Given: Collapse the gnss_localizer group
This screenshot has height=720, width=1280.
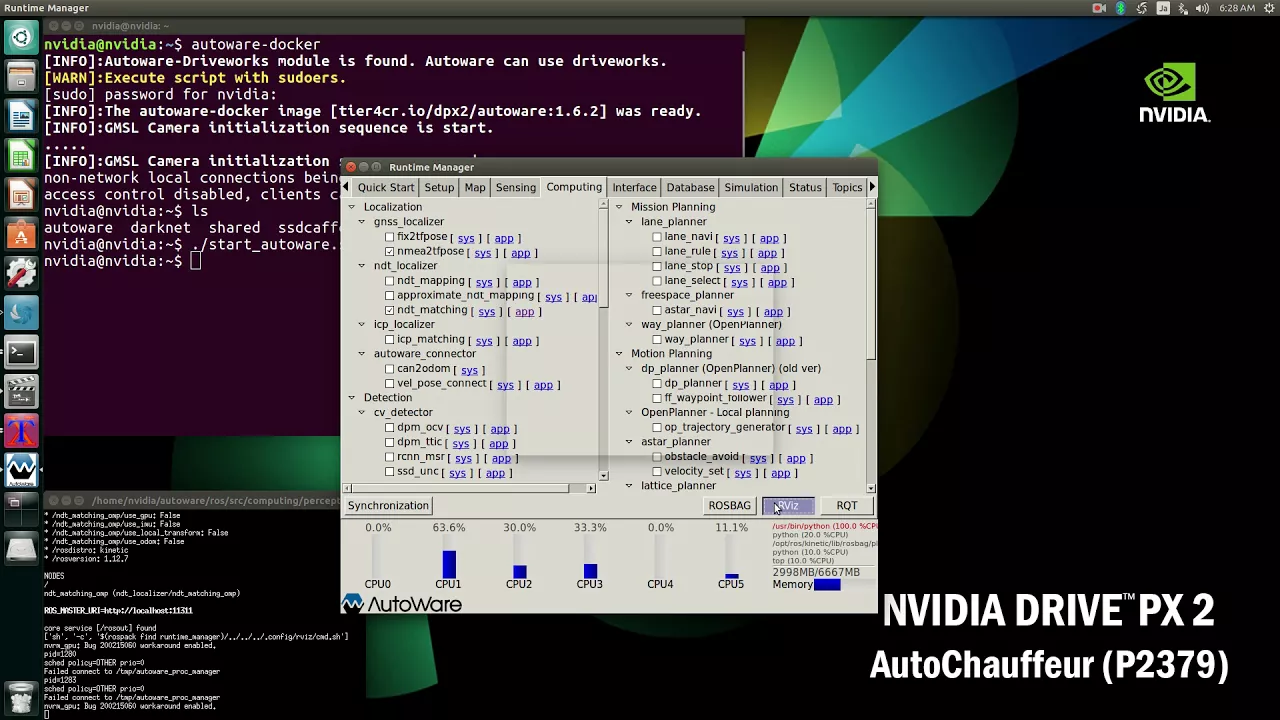Looking at the screenshot, I should pyautogui.click(x=362, y=222).
